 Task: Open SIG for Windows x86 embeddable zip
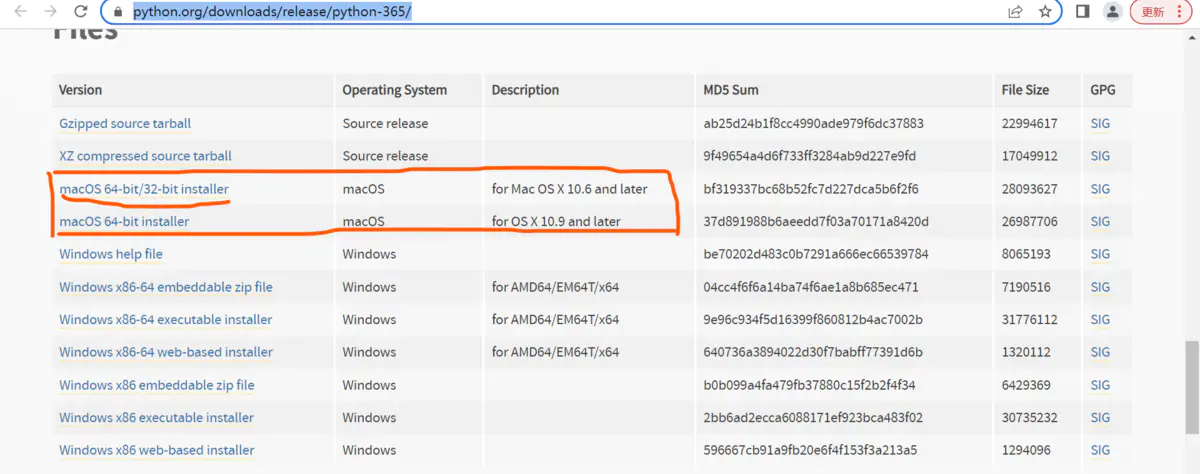tap(1100, 385)
